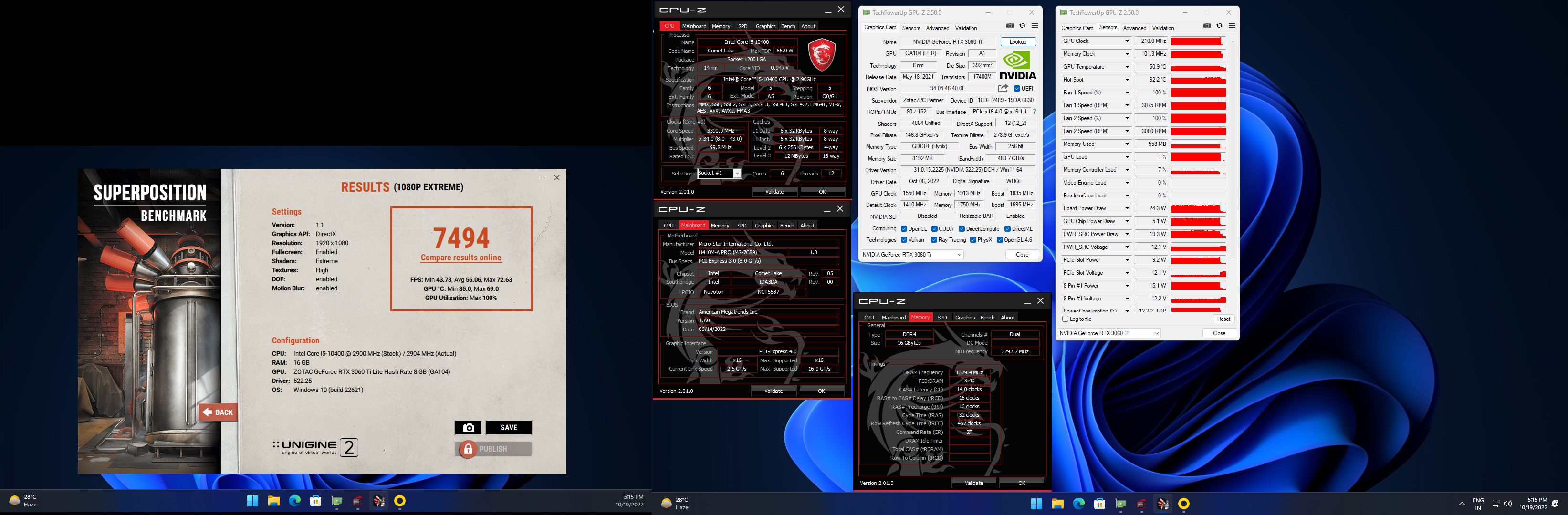Open Start menu on left monitor taskbar
The width and height of the screenshot is (1568, 515).
[x=252, y=501]
